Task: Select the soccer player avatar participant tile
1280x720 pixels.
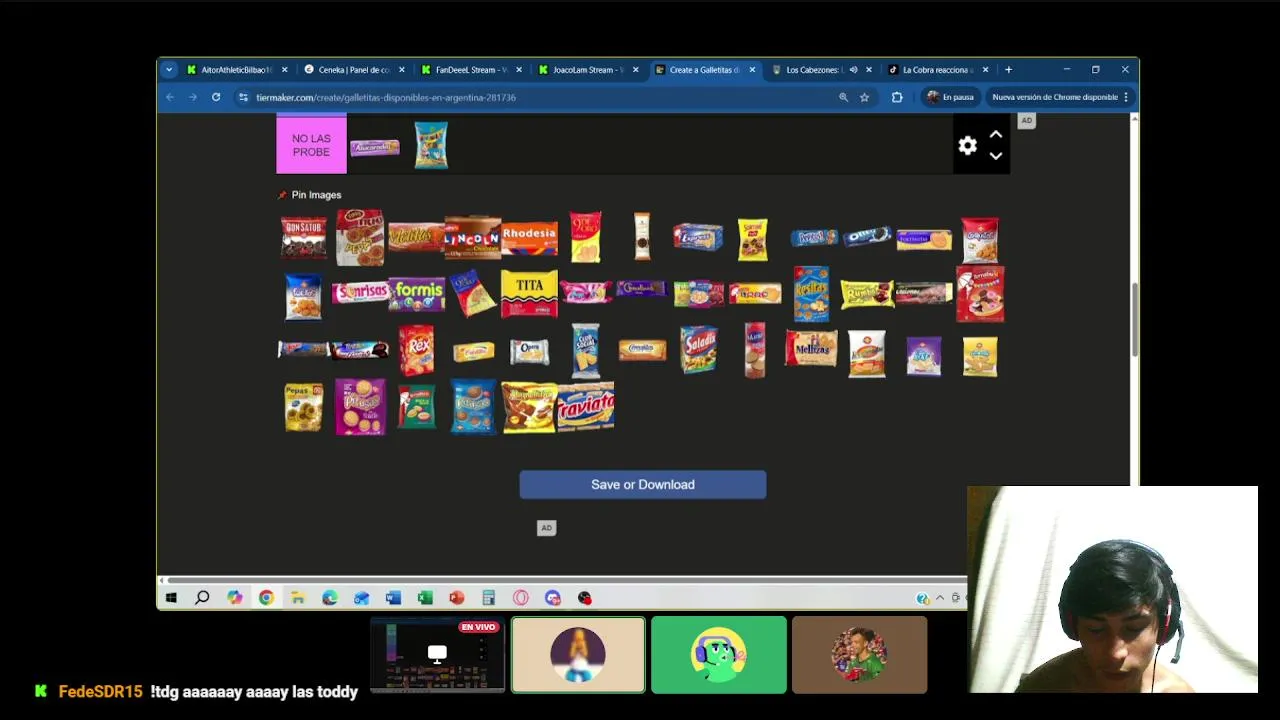Action: pos(859,655)
